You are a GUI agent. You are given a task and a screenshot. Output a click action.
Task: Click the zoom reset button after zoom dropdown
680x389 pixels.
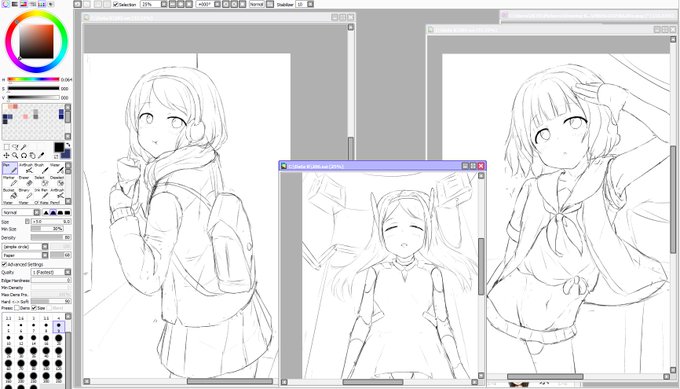[x=189, y=4]
